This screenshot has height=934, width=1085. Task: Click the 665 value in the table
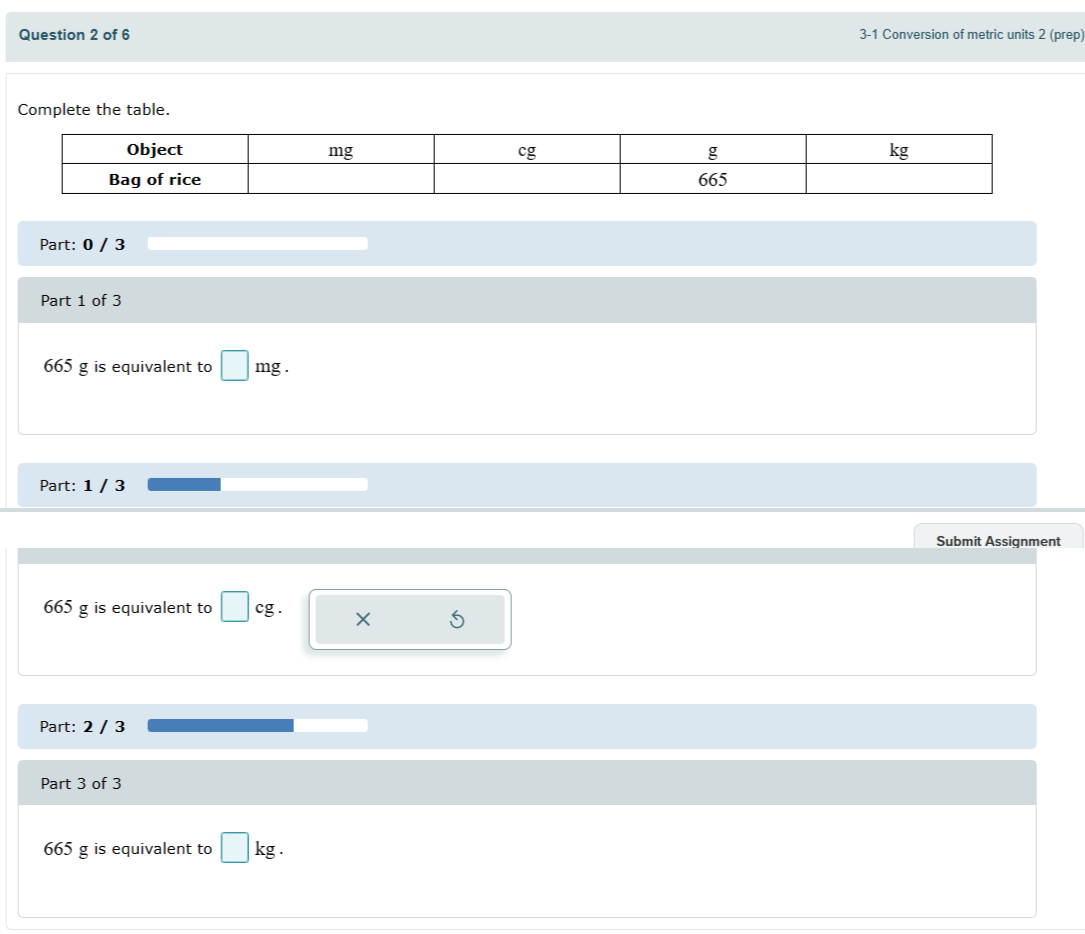tap(713, 180)
